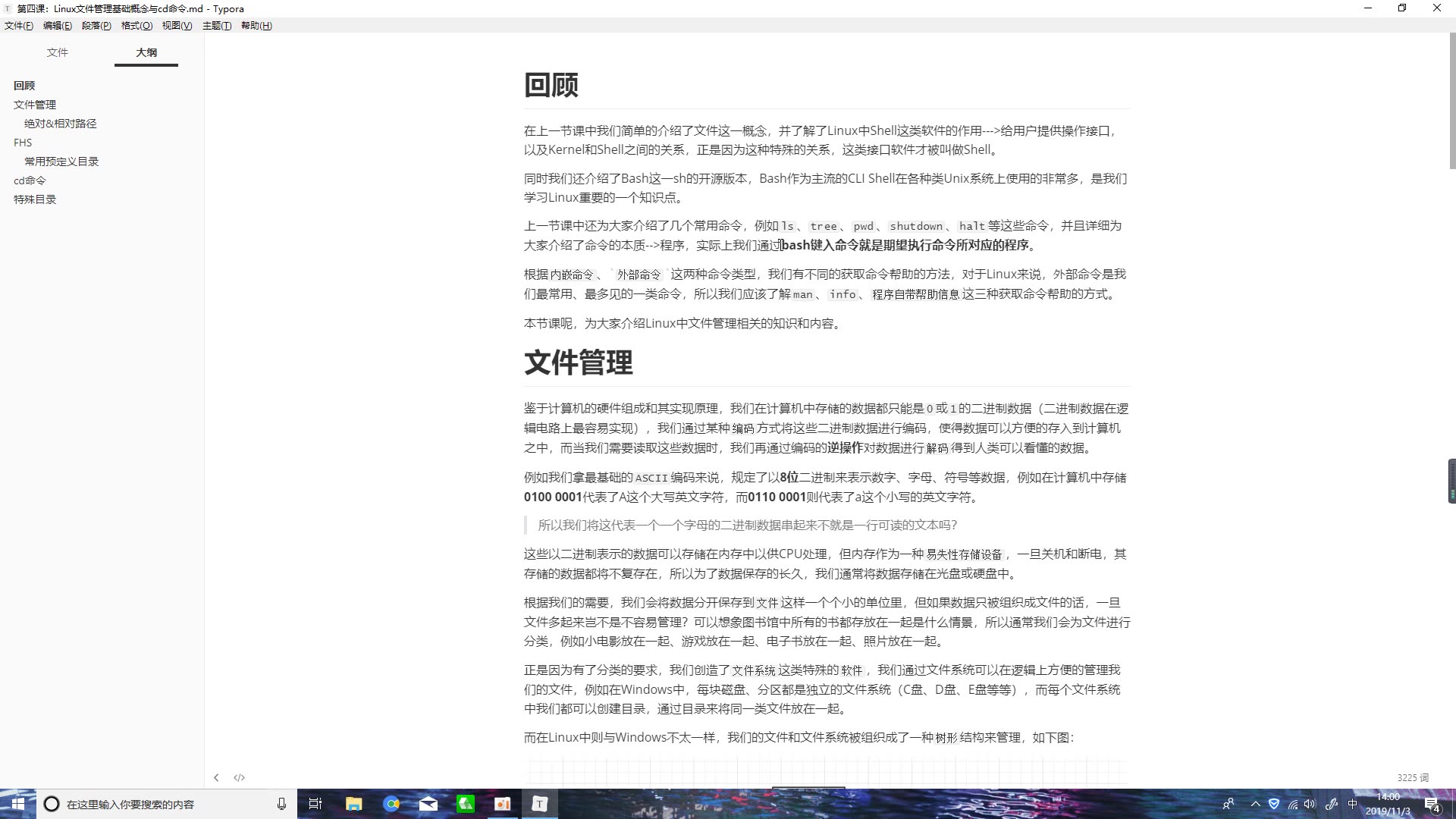Open the 编辑(E) menu

point(58,26)
